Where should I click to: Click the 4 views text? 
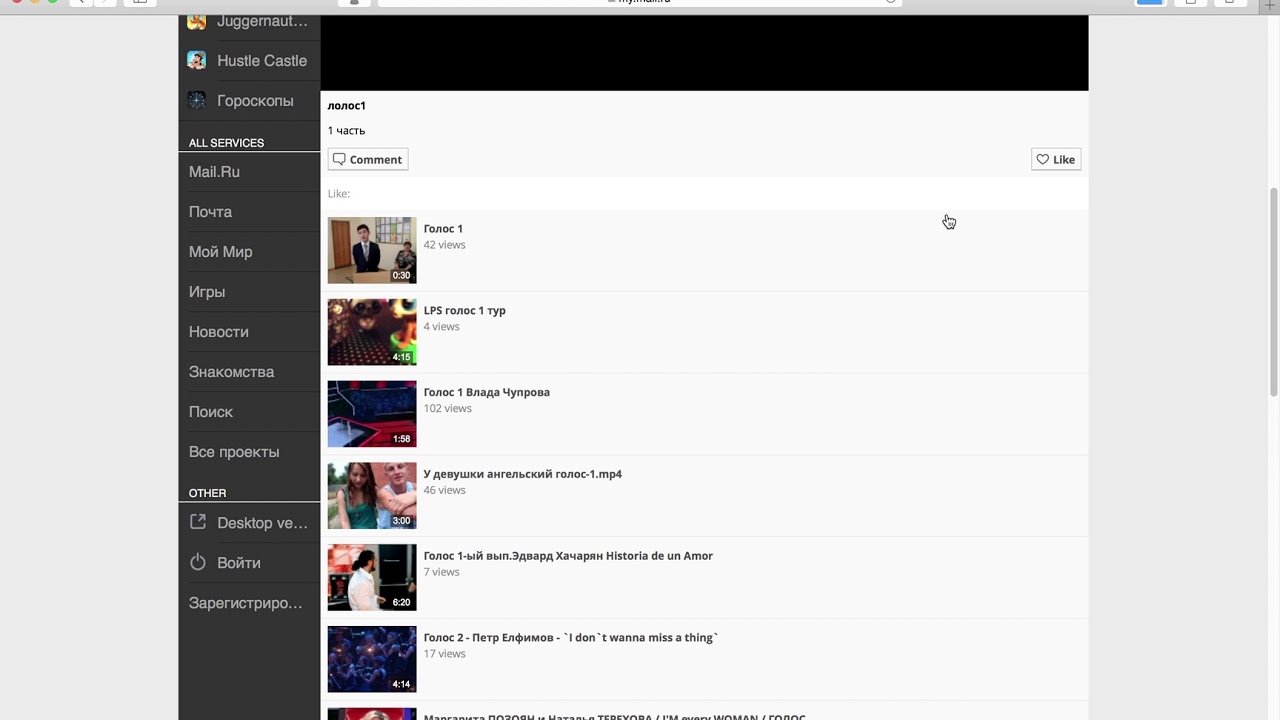[x=441, y=327]
